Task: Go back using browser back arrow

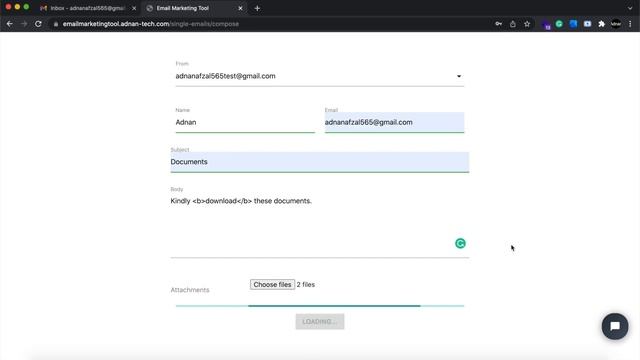Action: click(x=9, y=24)
